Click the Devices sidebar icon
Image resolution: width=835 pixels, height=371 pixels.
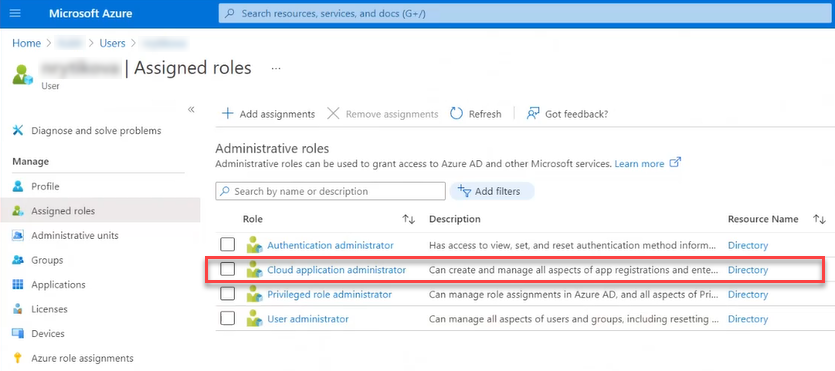pos(18,333)
